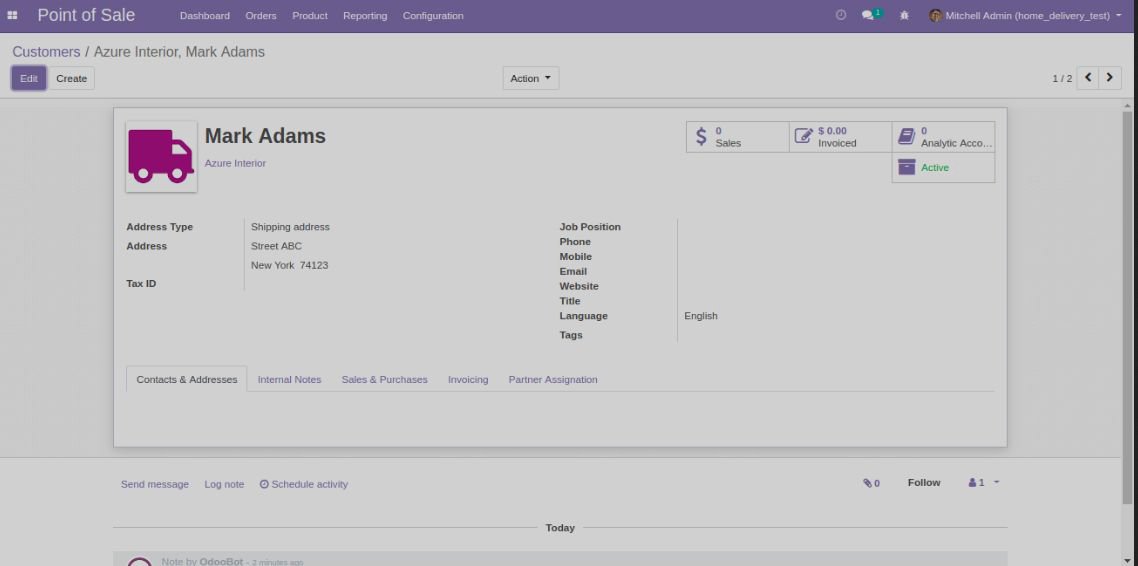The image size is (1138, 566).
Task: Click the vertical page scrollbar
Action: (1127, 306)
